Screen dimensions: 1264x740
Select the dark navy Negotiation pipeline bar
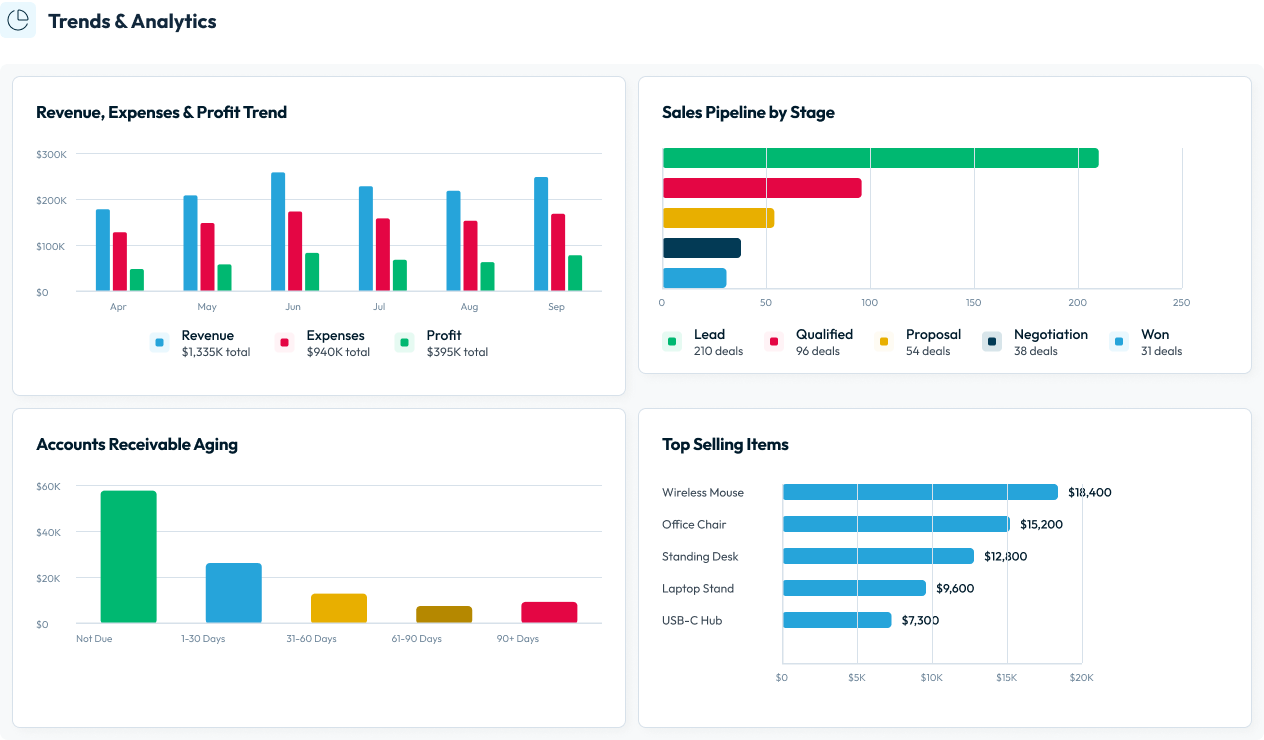click(x=702, y=248)
